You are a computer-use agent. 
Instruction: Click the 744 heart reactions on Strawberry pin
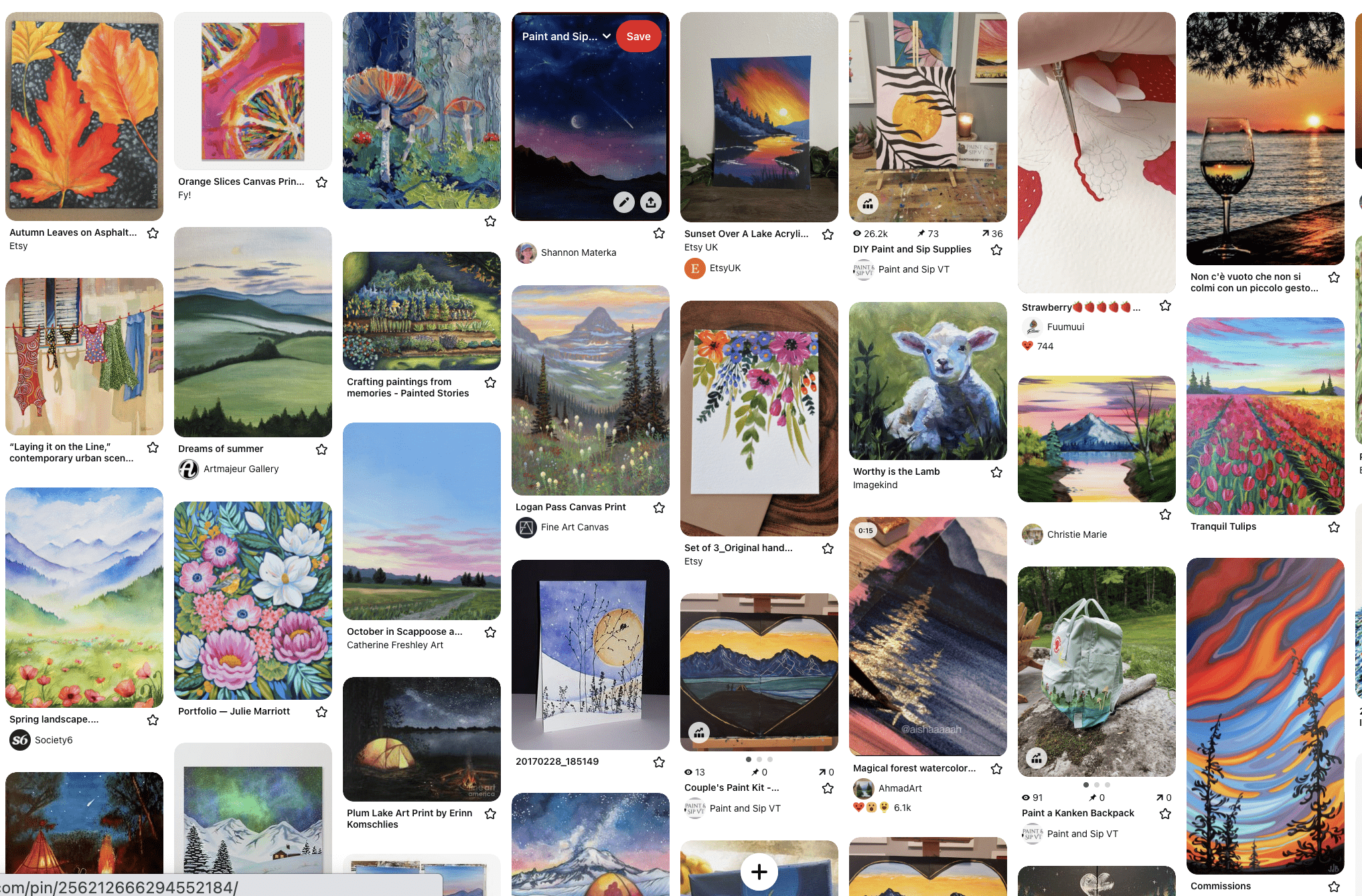pos(1038,346)
